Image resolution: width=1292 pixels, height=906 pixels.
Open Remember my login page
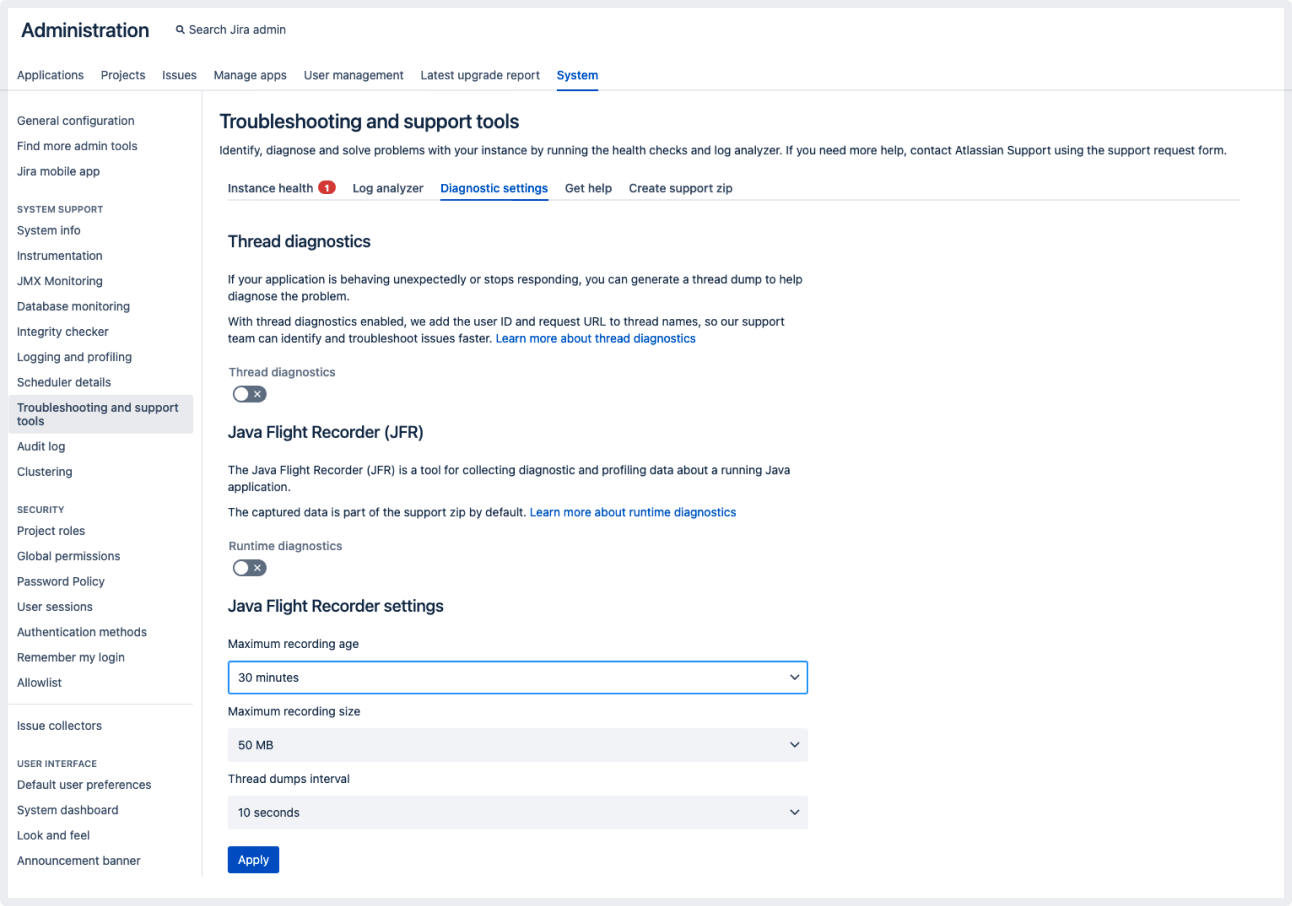coord(71,657)
